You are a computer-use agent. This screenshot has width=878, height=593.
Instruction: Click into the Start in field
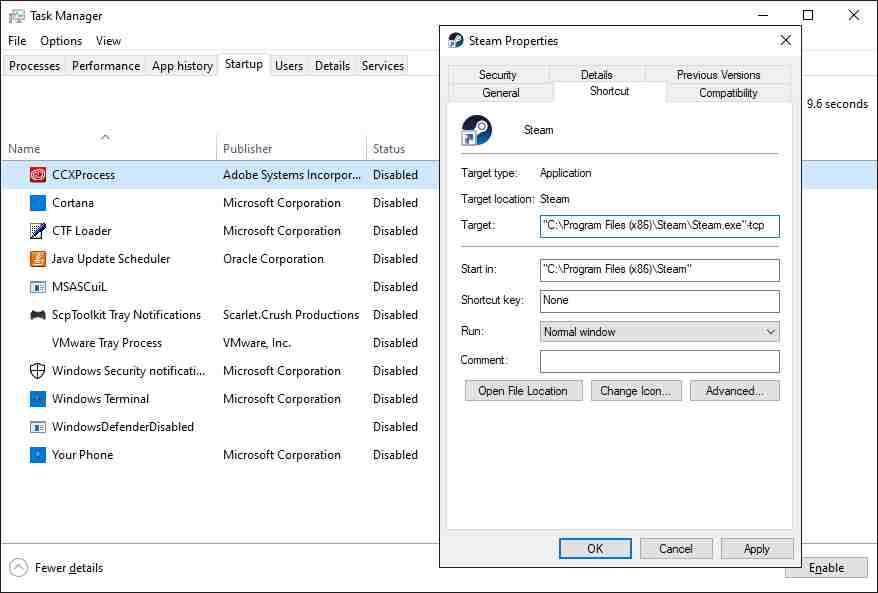pyautogui.click(x=659, y=270)
